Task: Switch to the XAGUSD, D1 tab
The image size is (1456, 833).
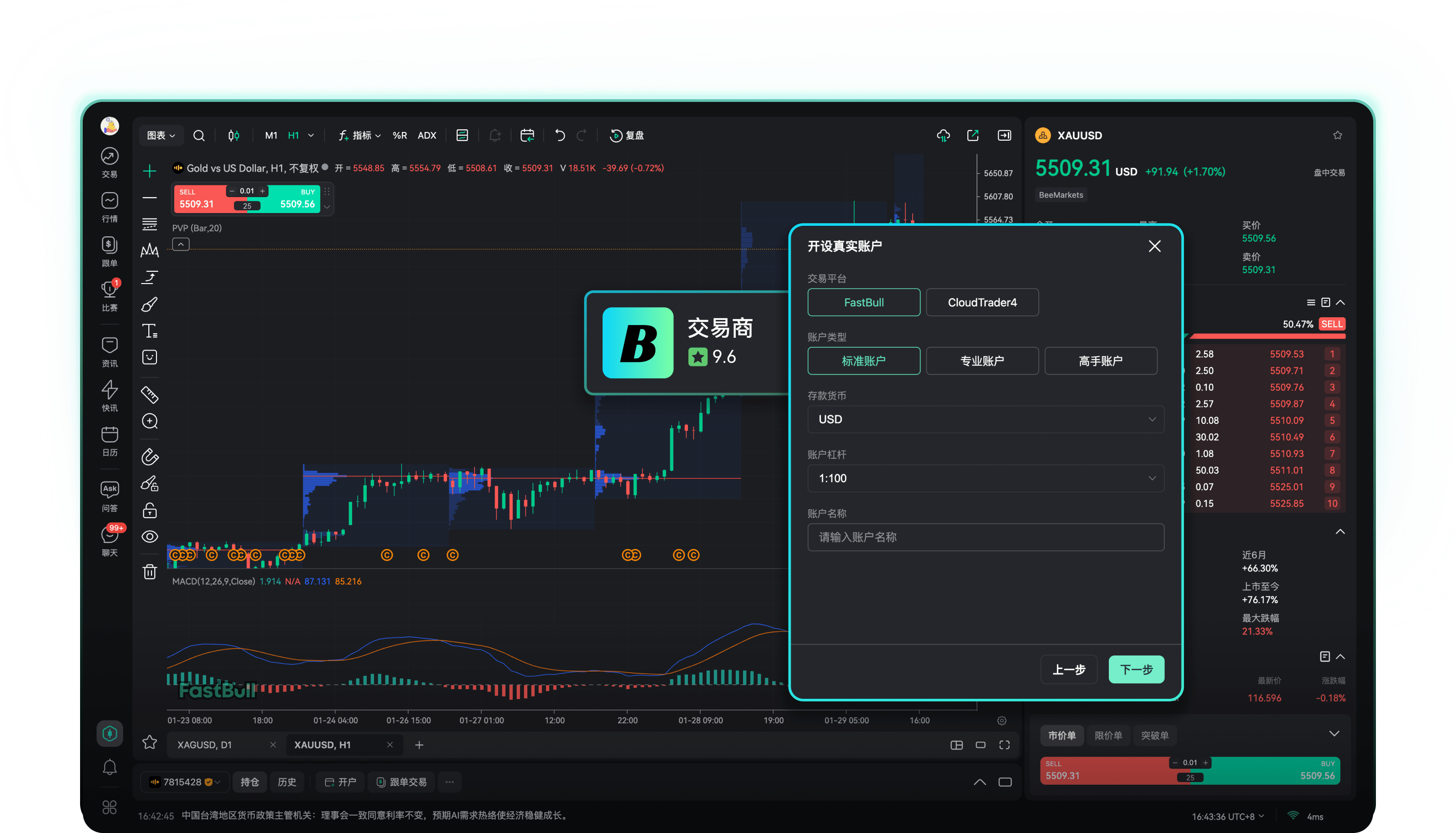Action: [x=204, y=745]
